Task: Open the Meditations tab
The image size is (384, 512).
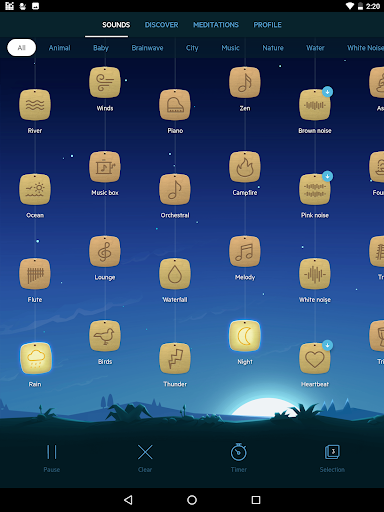Action: (216, 25)
